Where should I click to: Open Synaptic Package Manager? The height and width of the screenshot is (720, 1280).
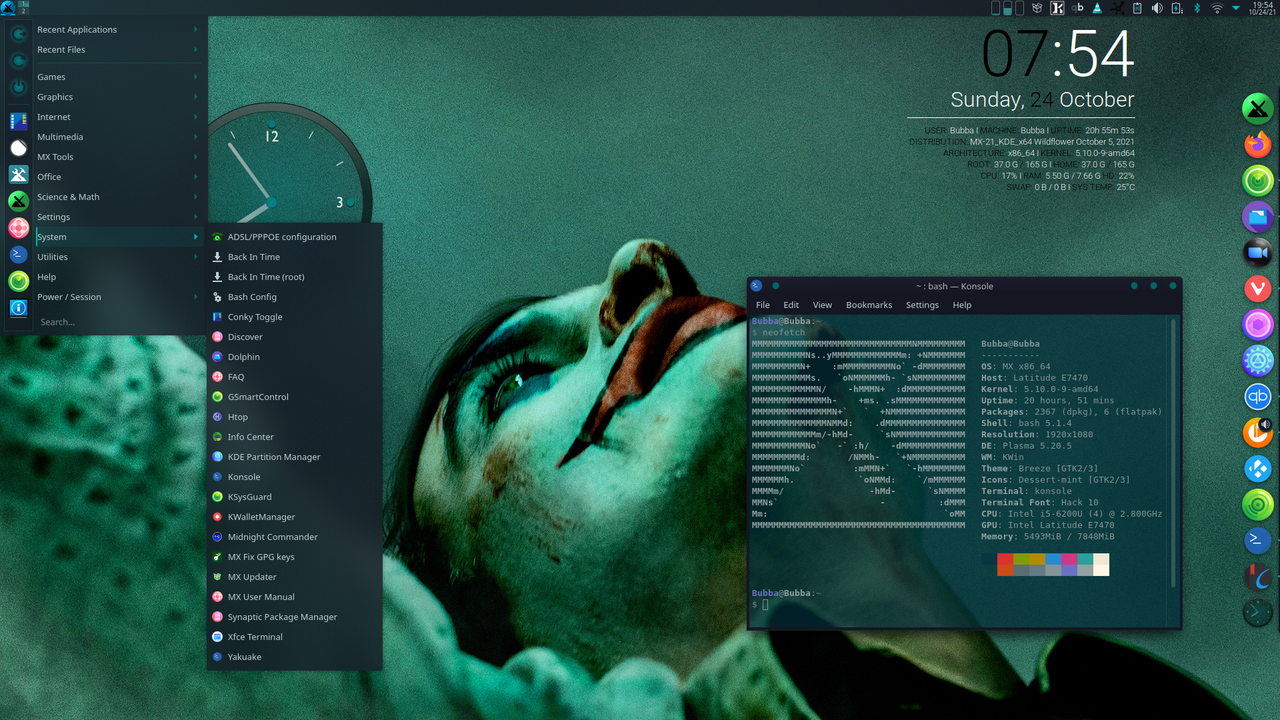294,617
